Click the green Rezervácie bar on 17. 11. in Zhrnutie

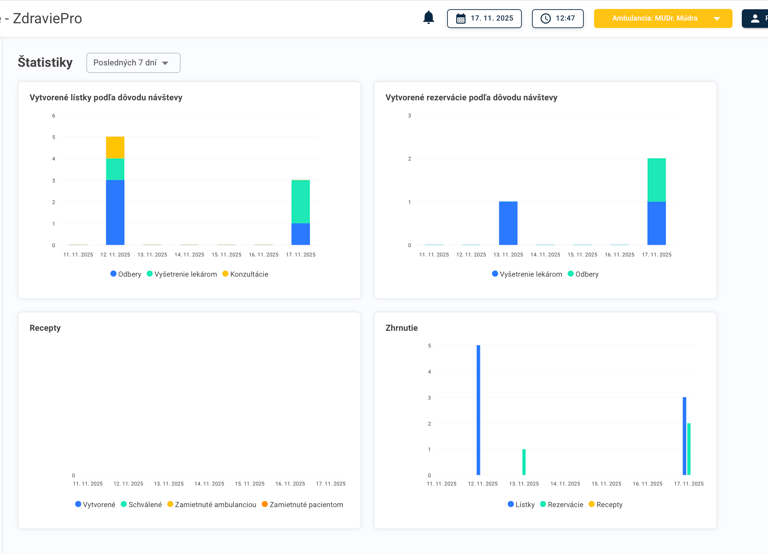(x=689, y=449)
